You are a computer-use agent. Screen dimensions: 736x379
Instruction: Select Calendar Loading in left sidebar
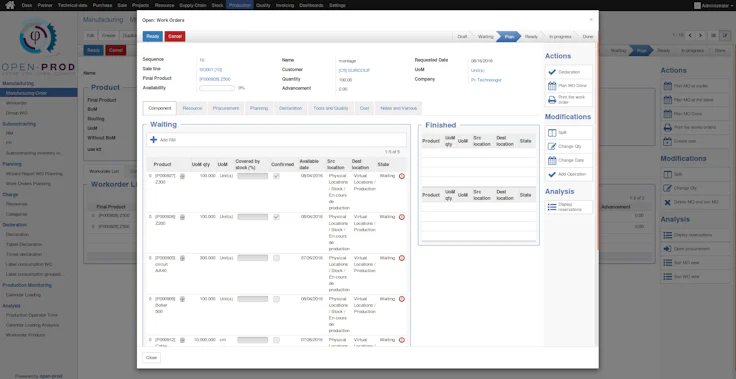(23, 295)
